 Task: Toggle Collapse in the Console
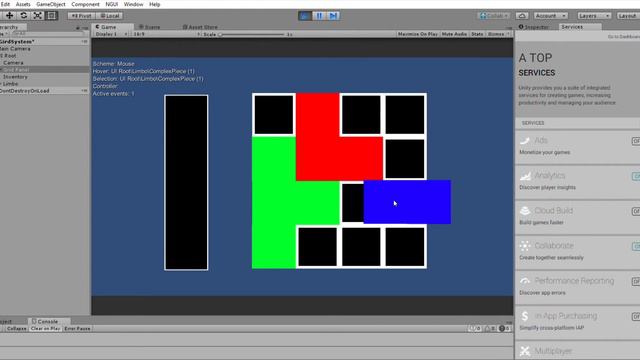click(17, 329)
